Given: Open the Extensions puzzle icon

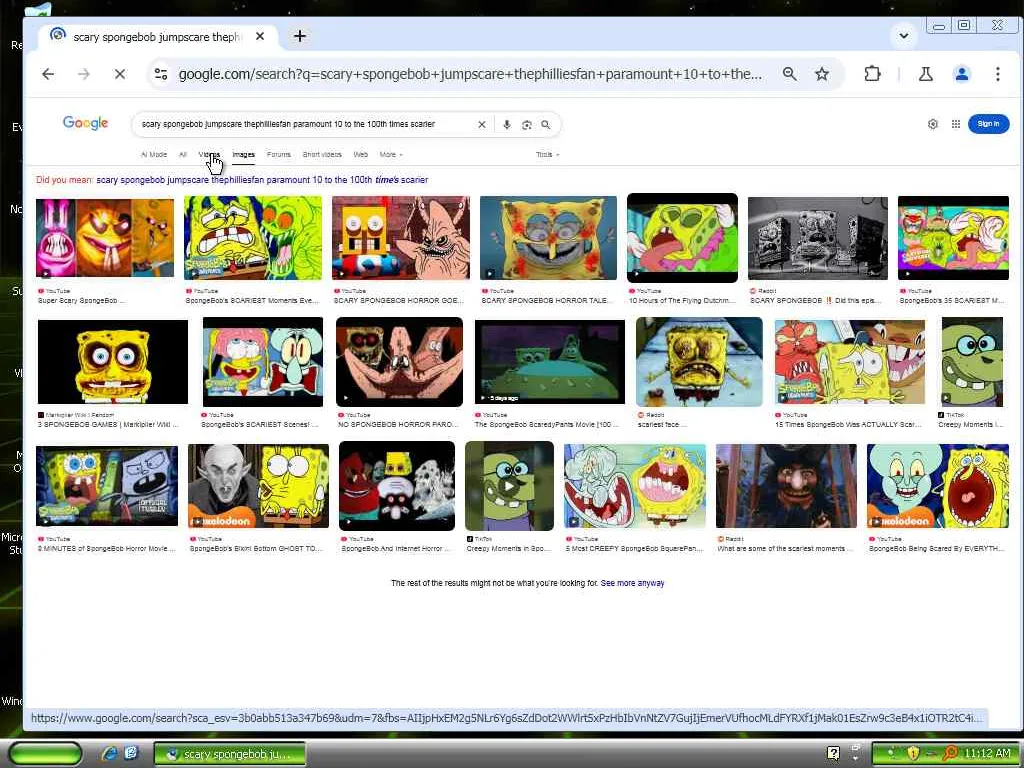Looking at the screenshot, I should click(x=872, y=74).
